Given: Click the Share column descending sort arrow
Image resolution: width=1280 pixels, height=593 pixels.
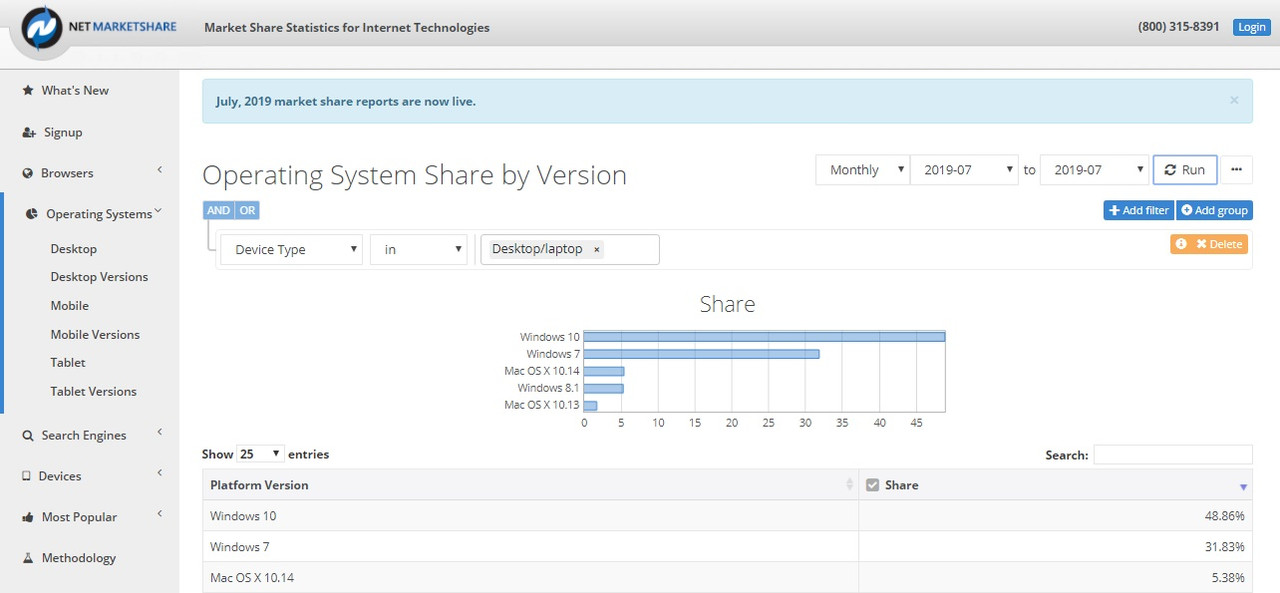Looking at the screenshot, I should 1244,487.
